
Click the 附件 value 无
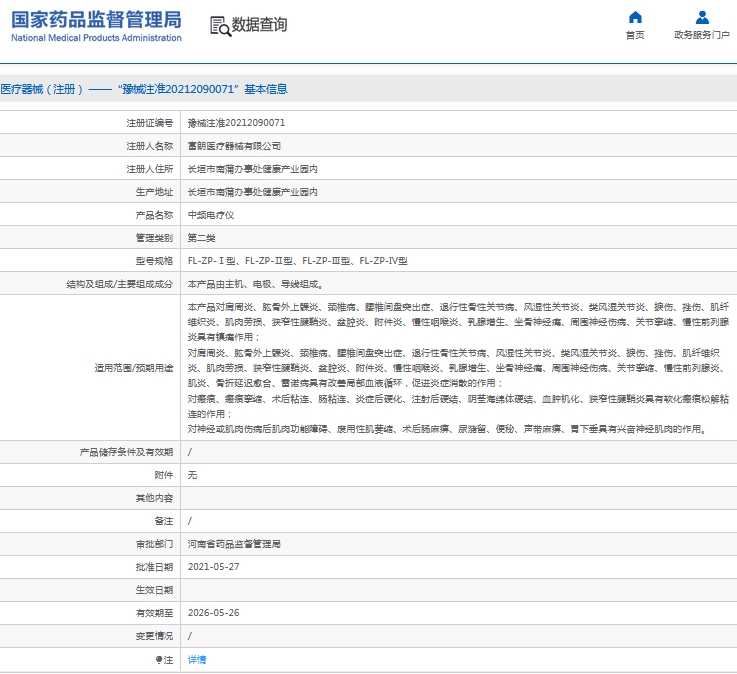192,475
